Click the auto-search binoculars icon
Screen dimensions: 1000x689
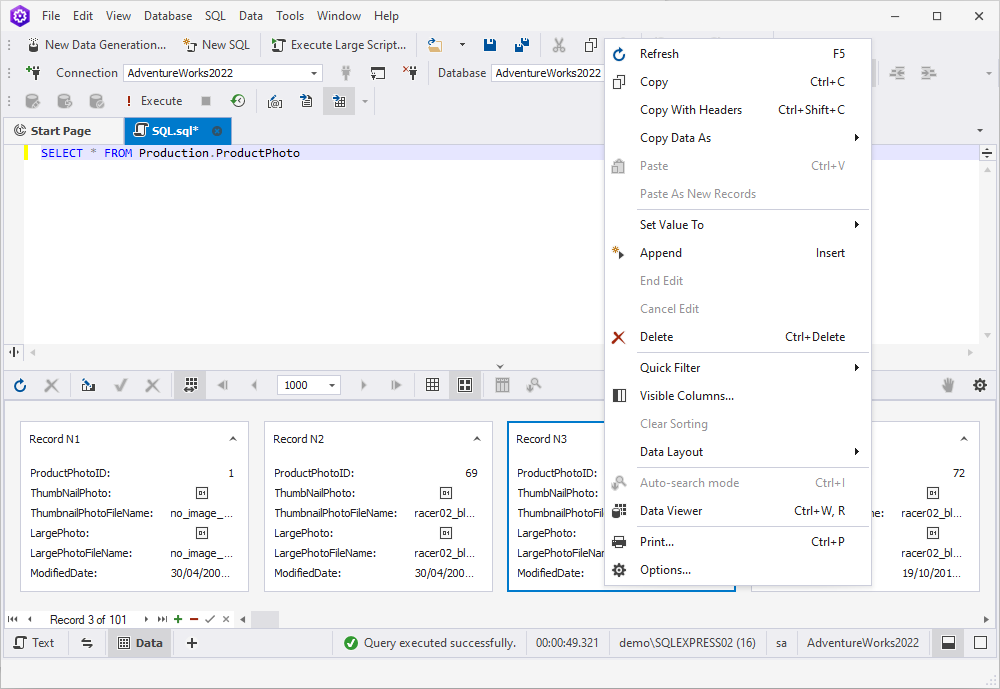click(x=534, y=385)
